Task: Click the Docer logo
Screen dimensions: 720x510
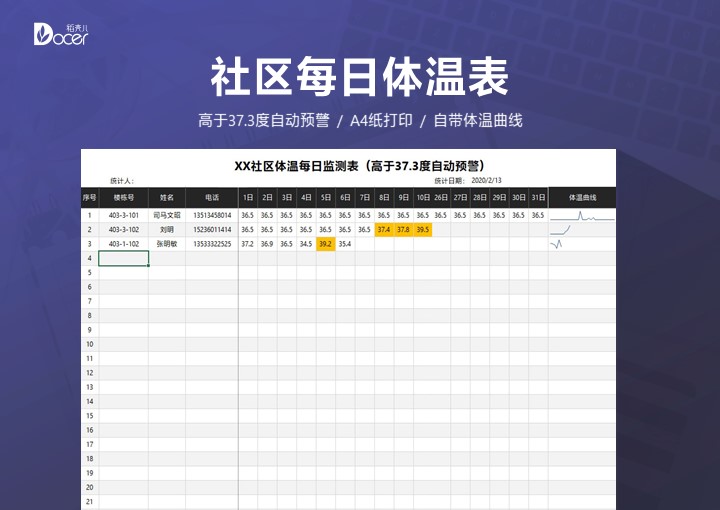Action: tap(61, 34)
